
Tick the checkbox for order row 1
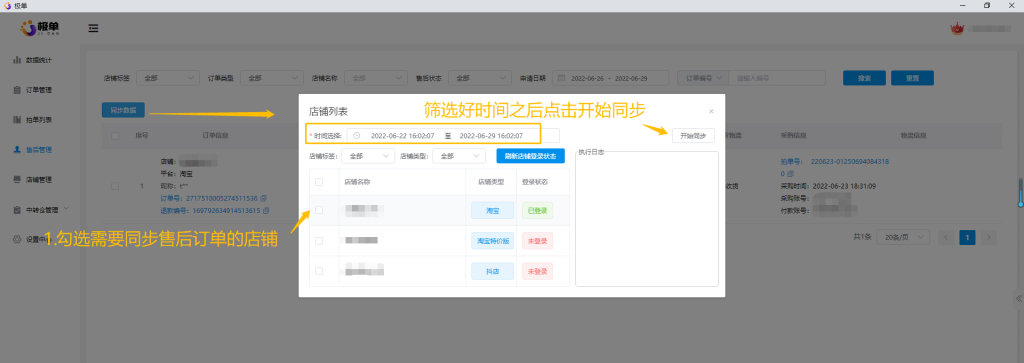pyautogui.click(x=115, y=186)
